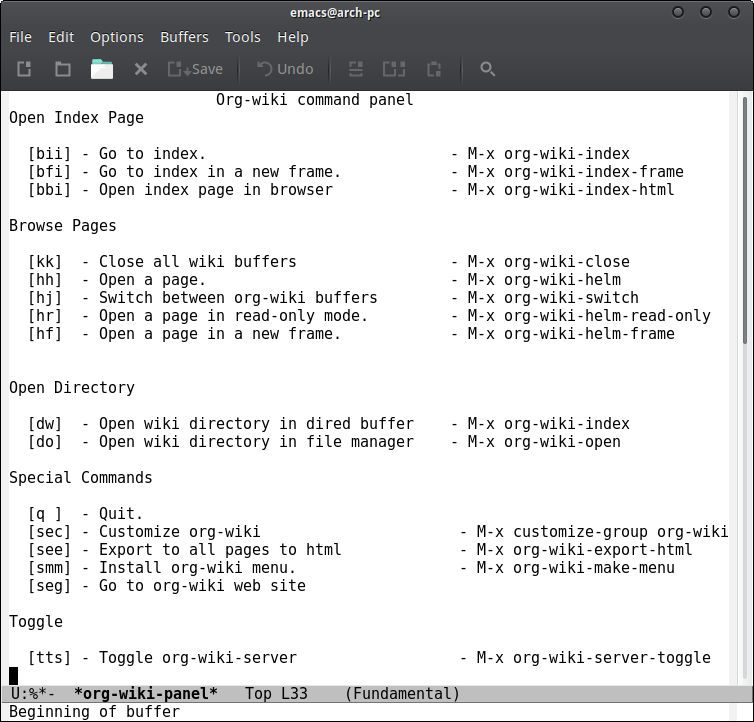Click the text 'M-x org-wiki-export-html'
This screenshot has width=754, height=722.
584,550
